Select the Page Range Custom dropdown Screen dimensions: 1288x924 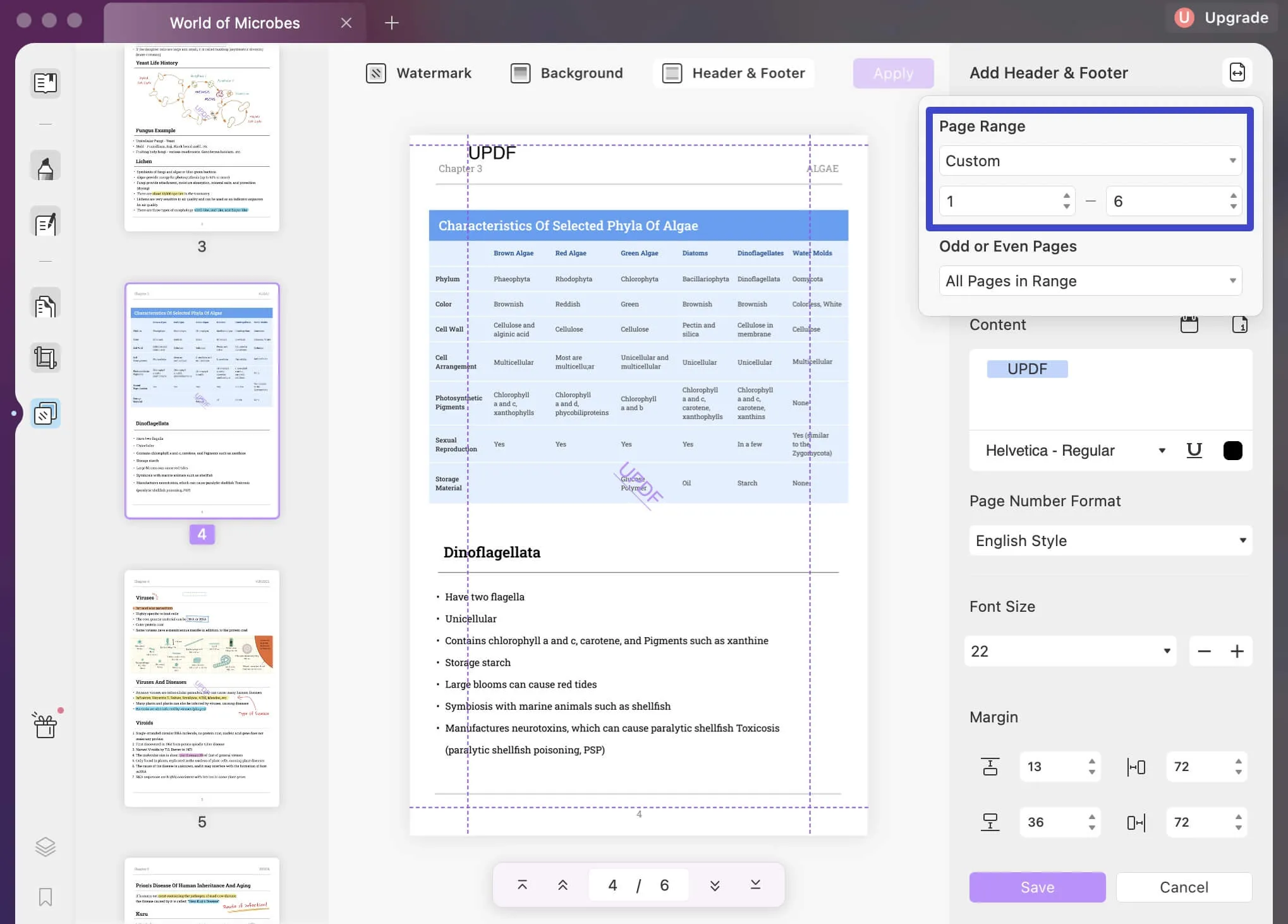pyautogui.click(x=1090, y=160)
